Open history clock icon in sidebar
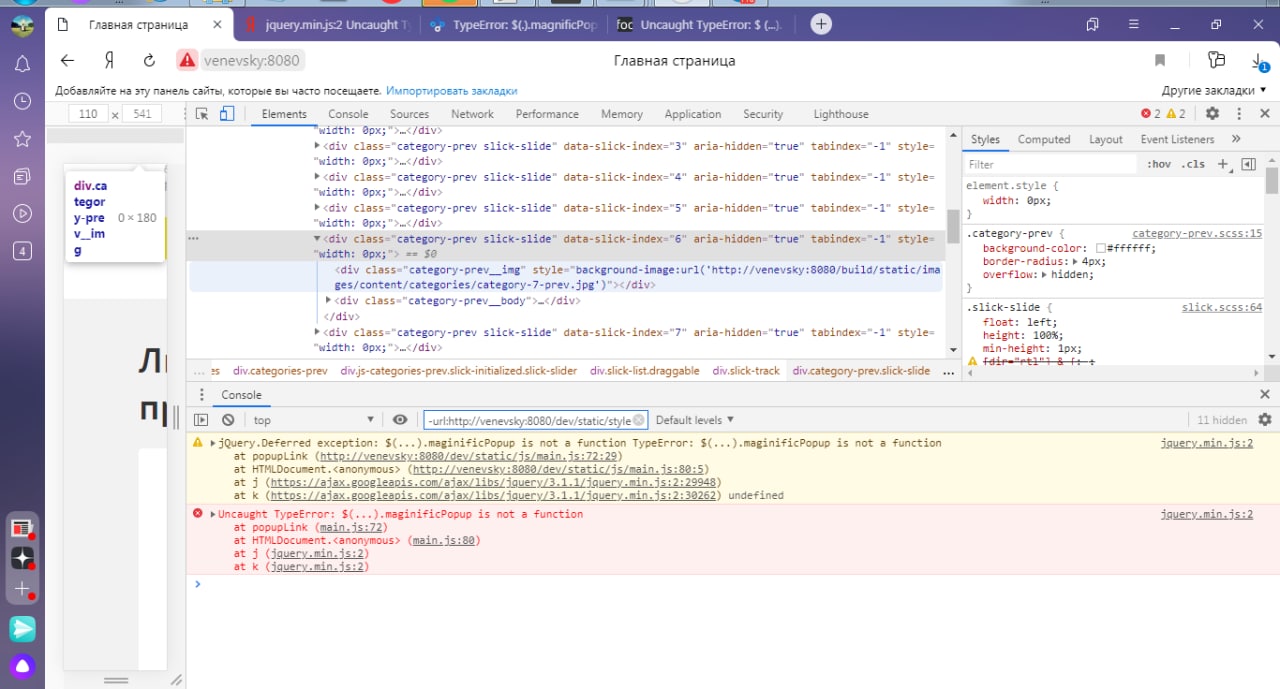 tap(22, 101)
